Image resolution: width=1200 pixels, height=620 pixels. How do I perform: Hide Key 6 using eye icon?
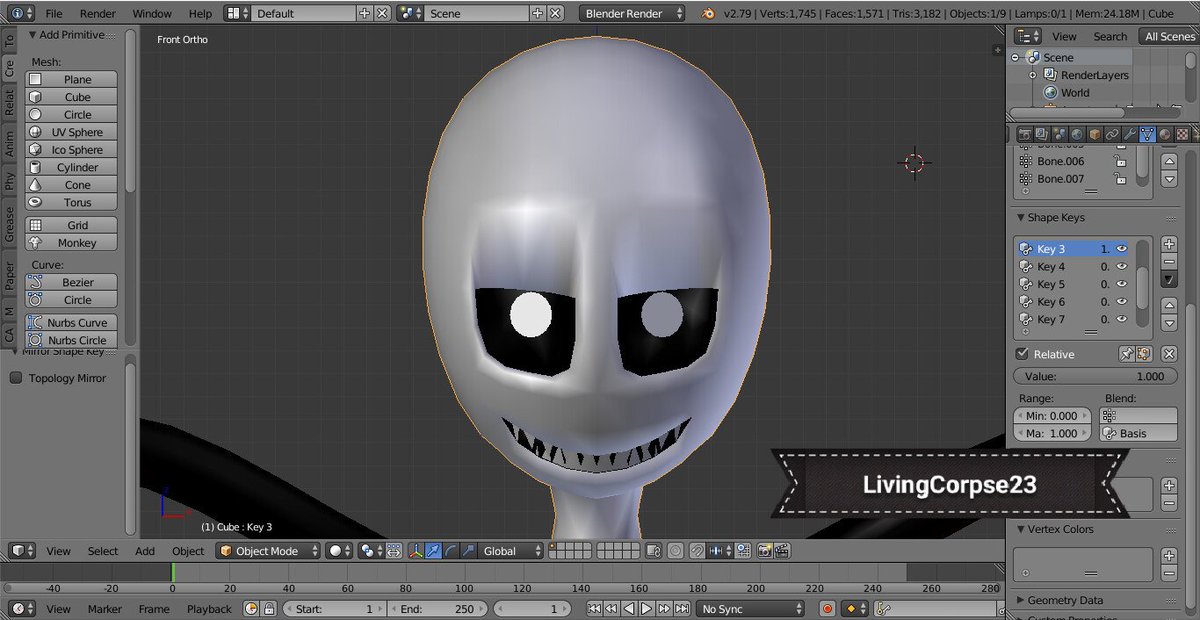click(1123, 301)
